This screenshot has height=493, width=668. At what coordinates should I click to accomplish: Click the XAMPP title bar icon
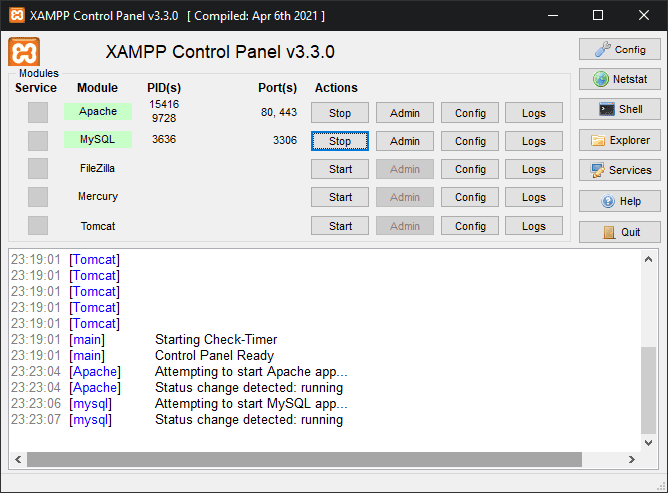17,15
